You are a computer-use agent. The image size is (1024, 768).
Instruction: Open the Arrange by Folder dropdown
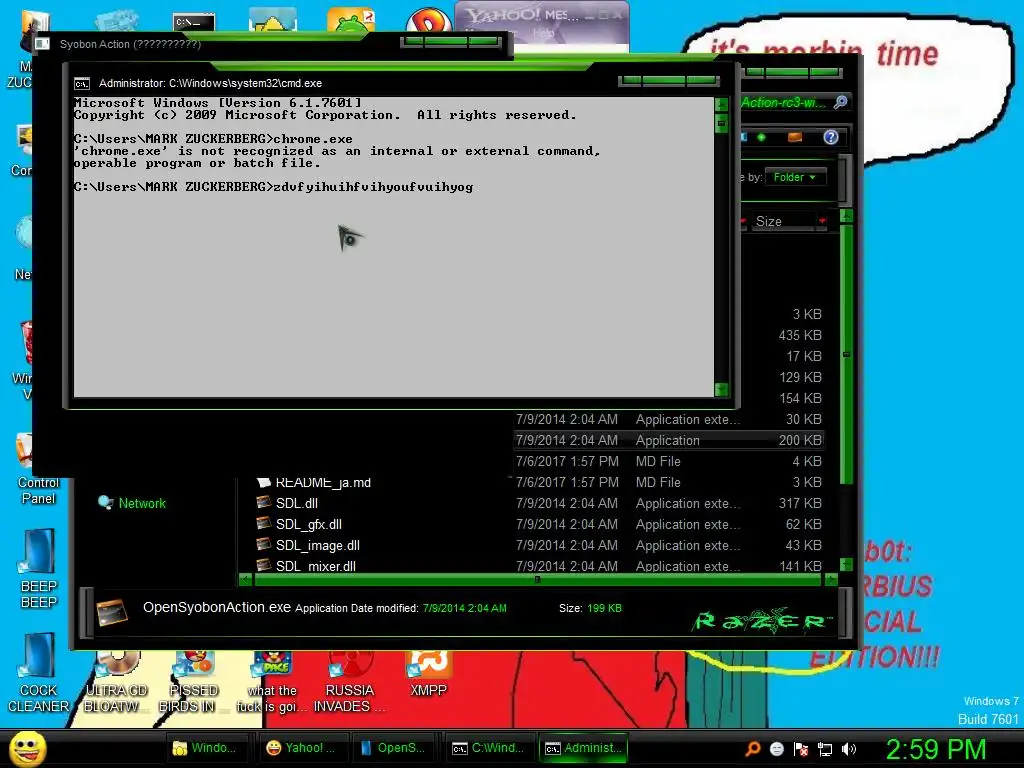[795, 177]
